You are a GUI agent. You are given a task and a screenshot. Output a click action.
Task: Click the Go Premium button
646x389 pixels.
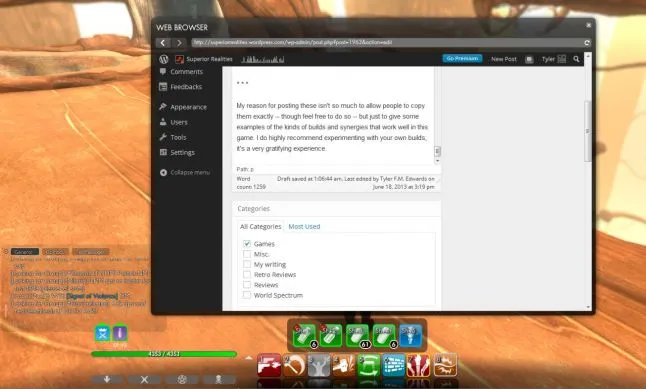(462, 59)
